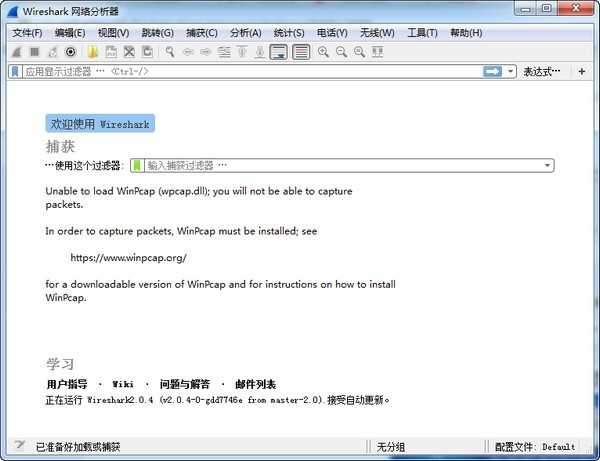
Task: Click the go back arrow icon
Action: tap(188, 52)
